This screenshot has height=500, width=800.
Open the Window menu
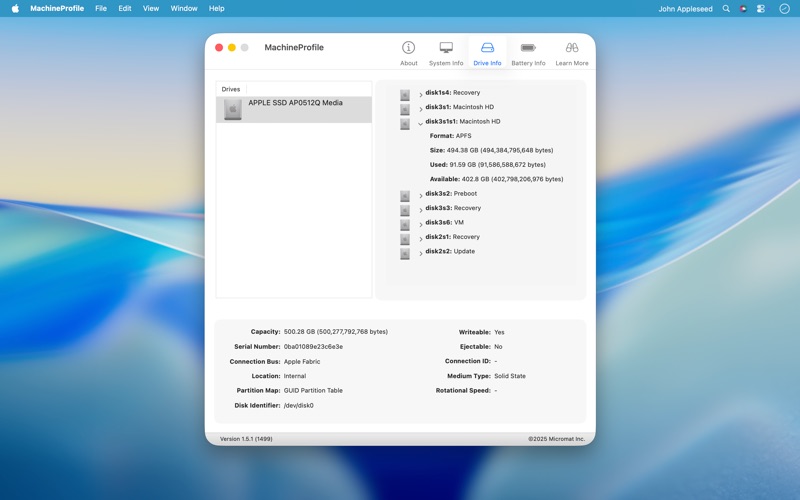click(x=184, y=9)
